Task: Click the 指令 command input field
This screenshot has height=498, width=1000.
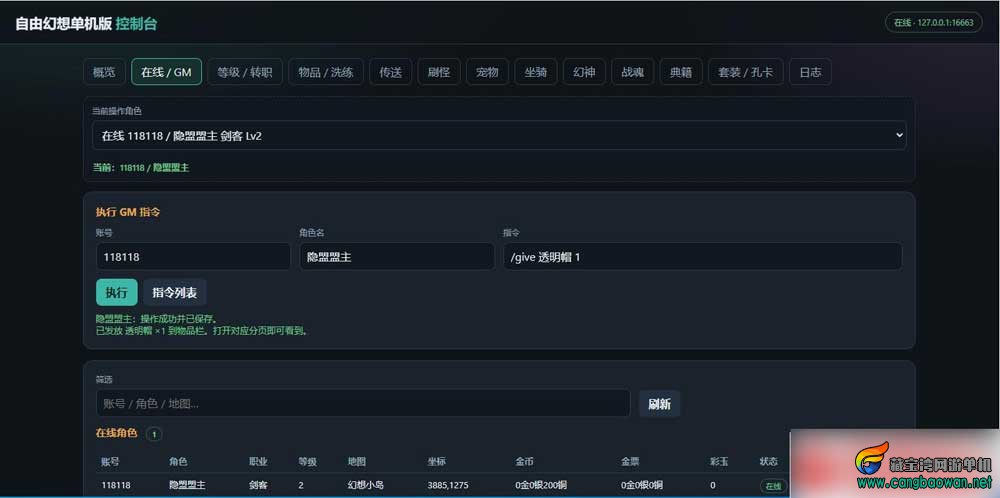Action: (x=703, y=256)
